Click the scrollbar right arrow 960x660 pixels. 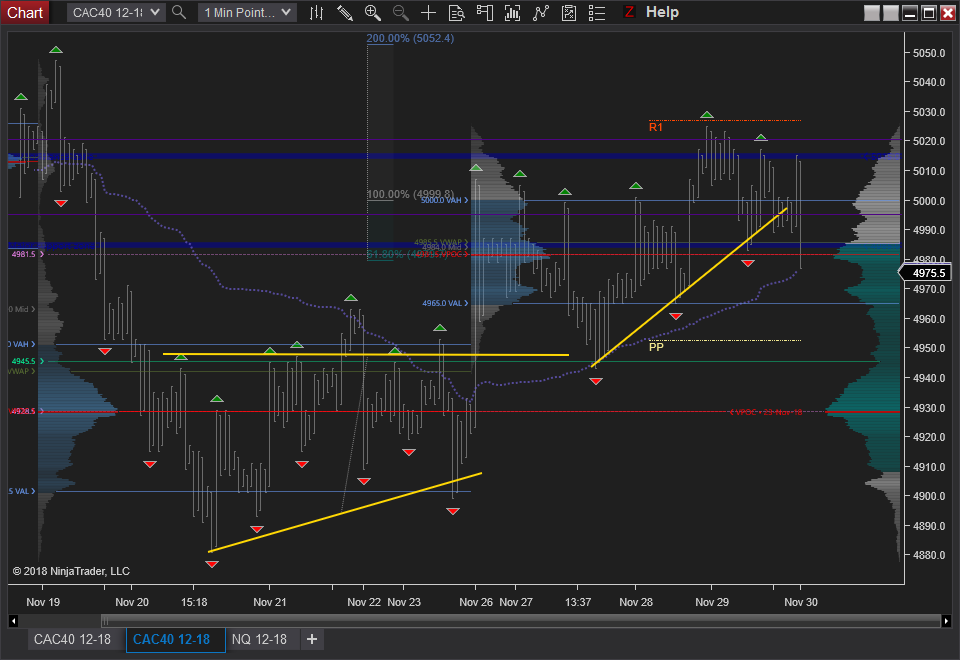click(946, 621)
